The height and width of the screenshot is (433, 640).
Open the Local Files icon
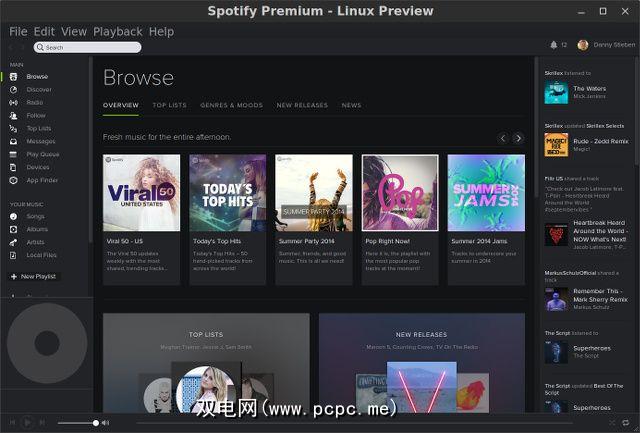(13, 255)
